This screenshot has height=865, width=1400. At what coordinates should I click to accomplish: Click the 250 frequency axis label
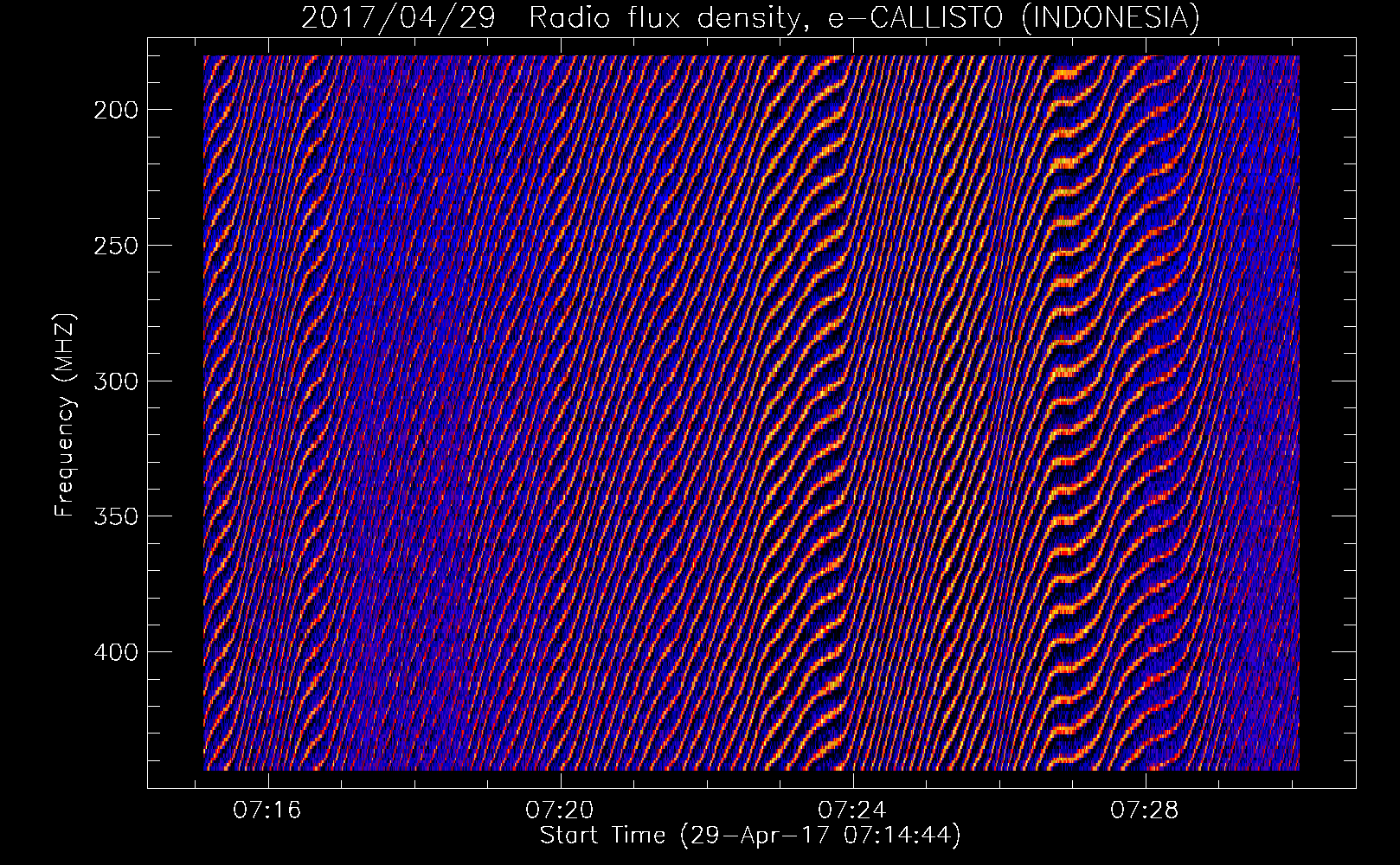[114, 246]
